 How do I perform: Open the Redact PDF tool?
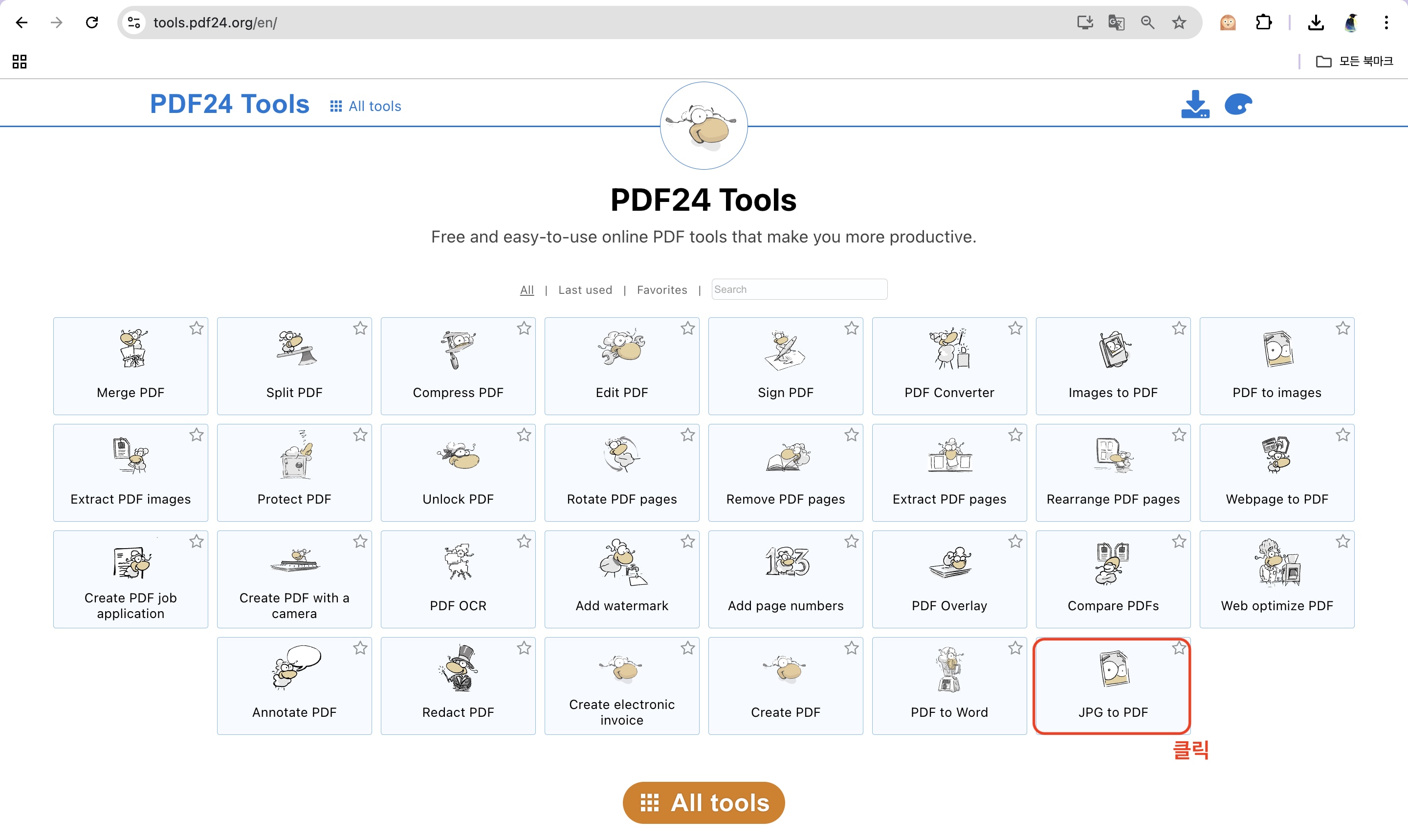[458, 685]
